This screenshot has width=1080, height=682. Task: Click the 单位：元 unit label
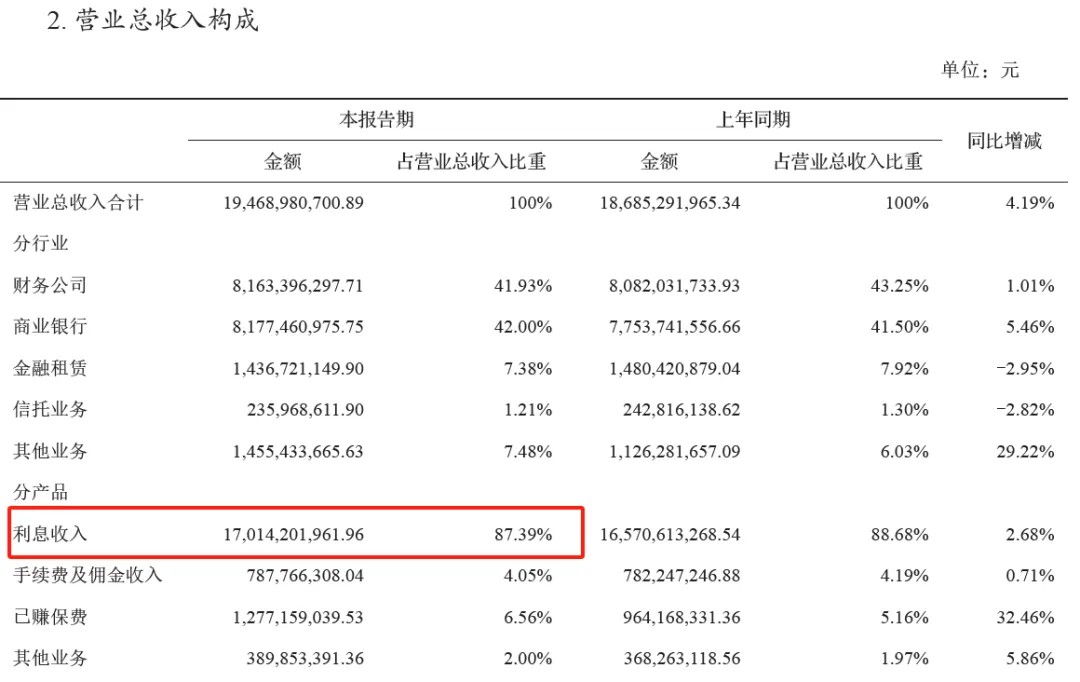click(979, 70)
